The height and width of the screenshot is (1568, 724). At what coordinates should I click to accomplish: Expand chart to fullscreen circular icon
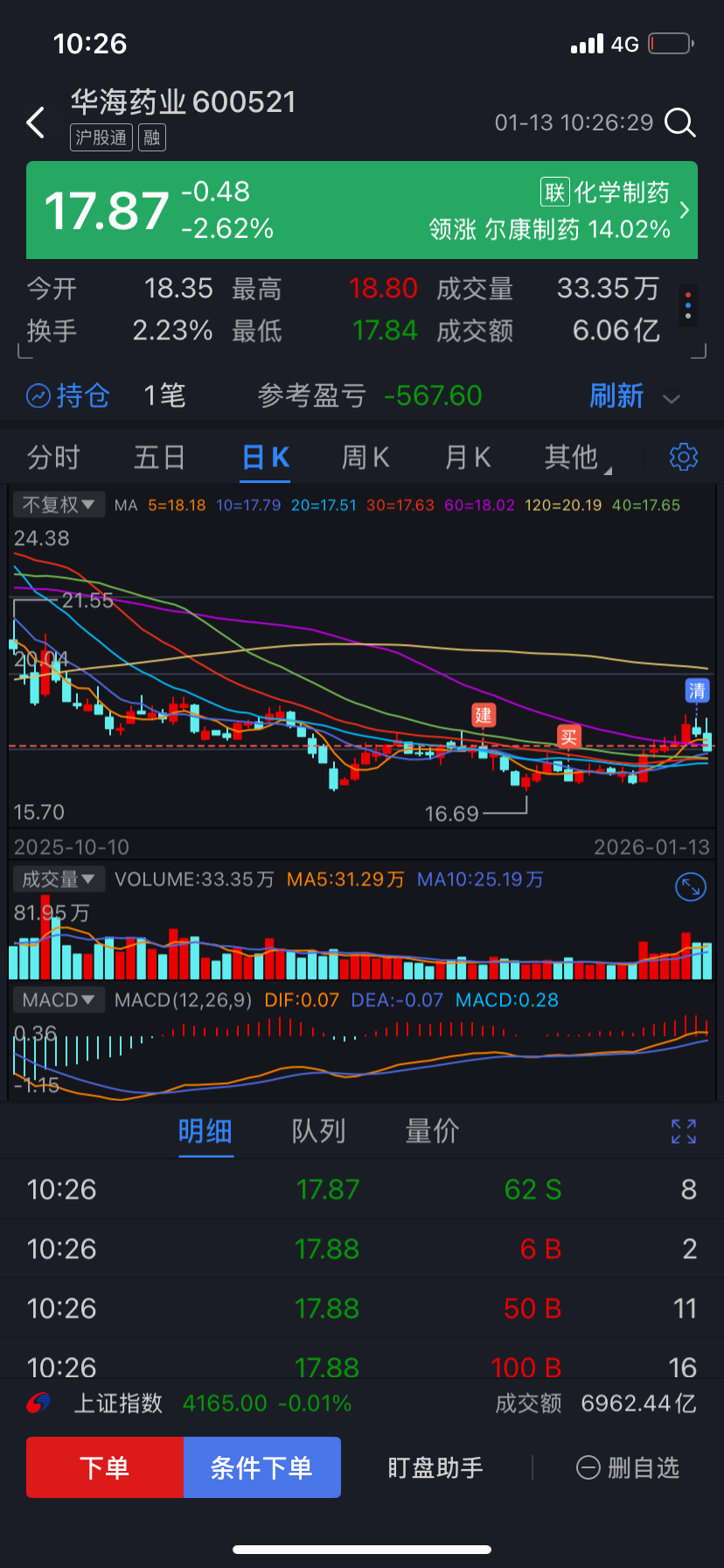click(691, 887)
